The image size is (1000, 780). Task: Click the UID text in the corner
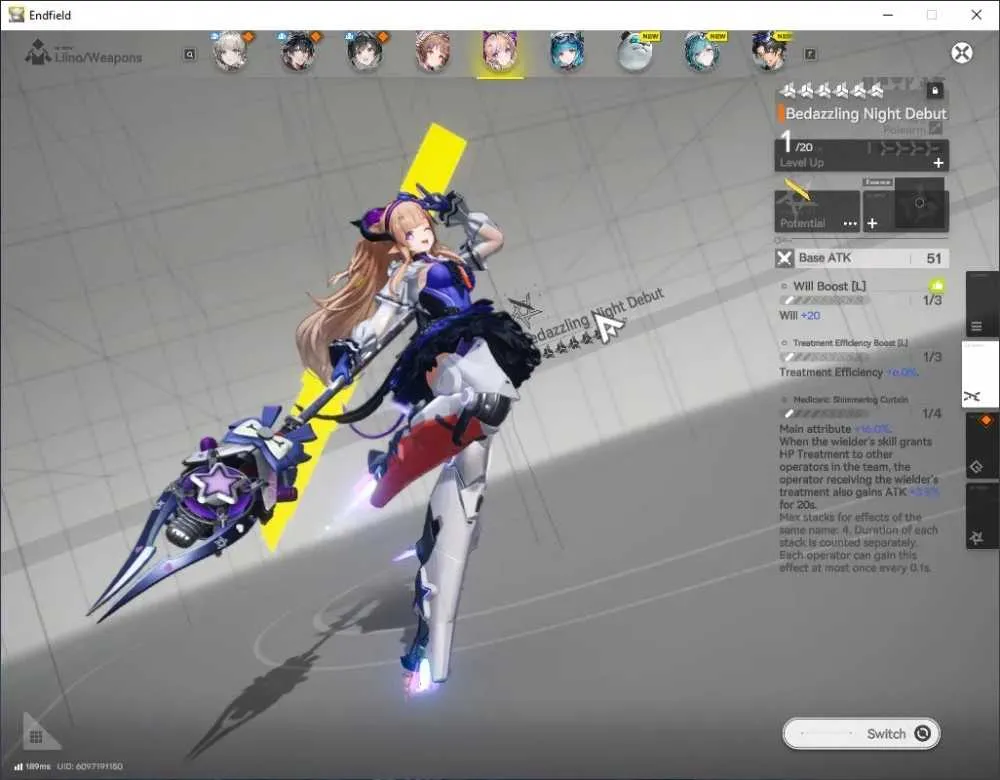click(x=90, y=766)
